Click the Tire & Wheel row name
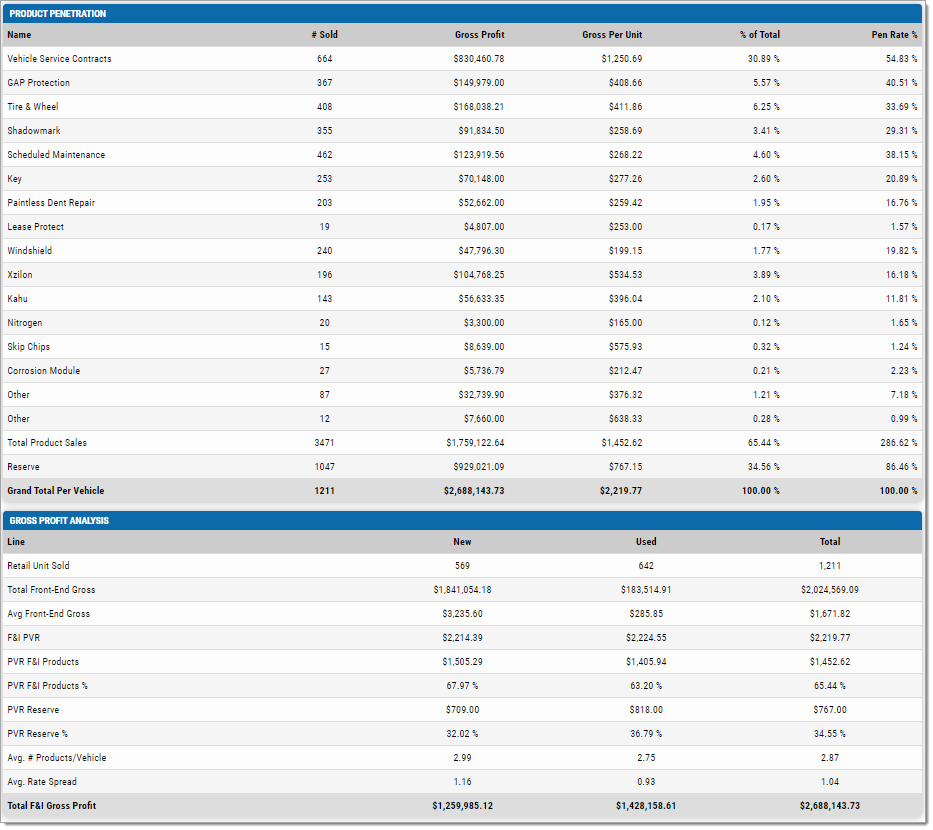This screenshot has width=933, height=830. [33, 107]
